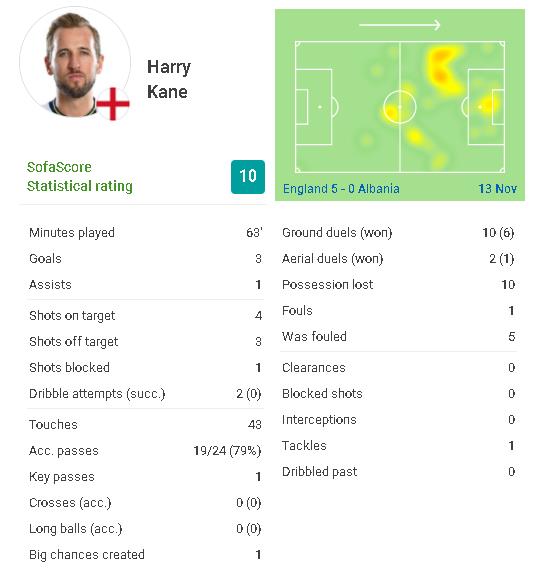This screenshot has width=545, height=570.
Task: Click the Minutes played stat row
Action: tap(145, 233)
